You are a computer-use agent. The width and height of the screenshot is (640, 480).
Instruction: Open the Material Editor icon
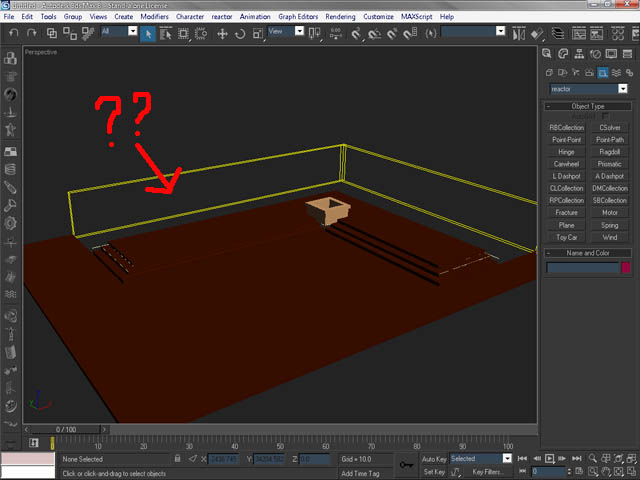[618, 33]
